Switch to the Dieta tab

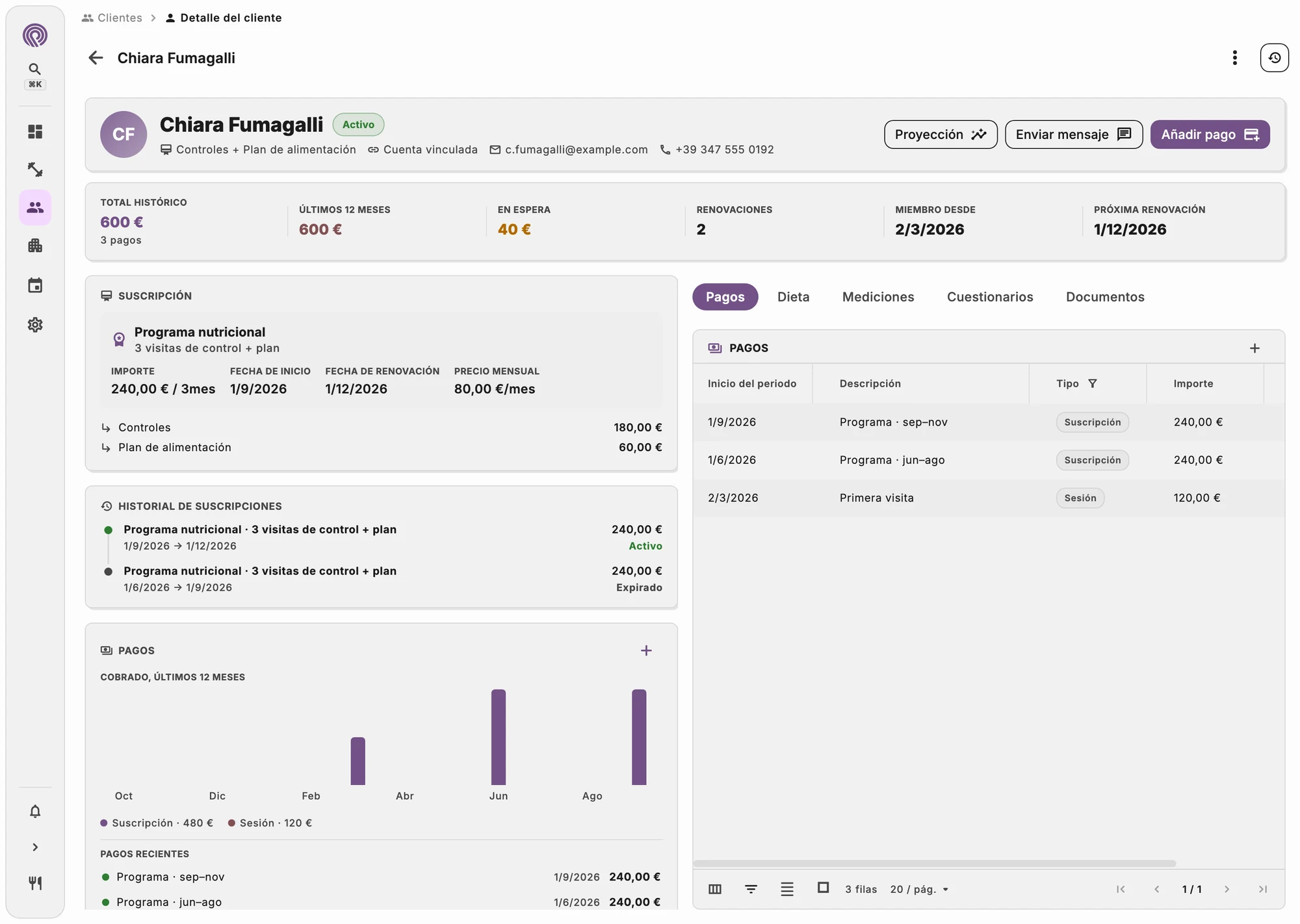[x=793, y=297]
